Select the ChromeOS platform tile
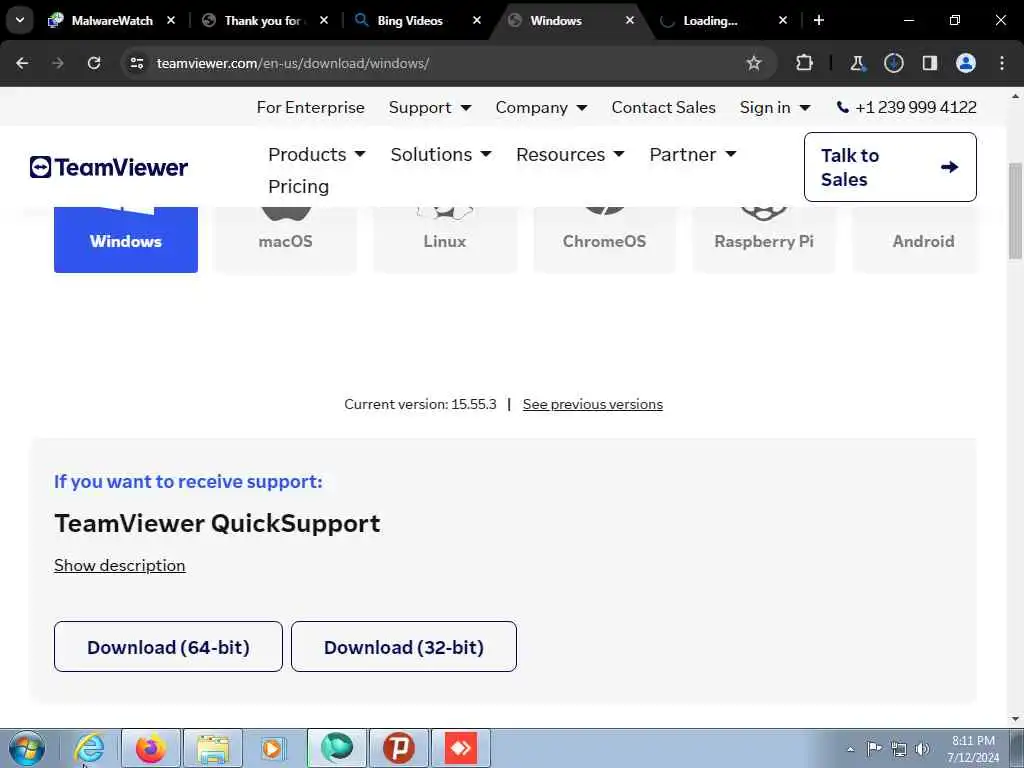Viewport: 1024px width, 768px height. click(x=604, y=239)
